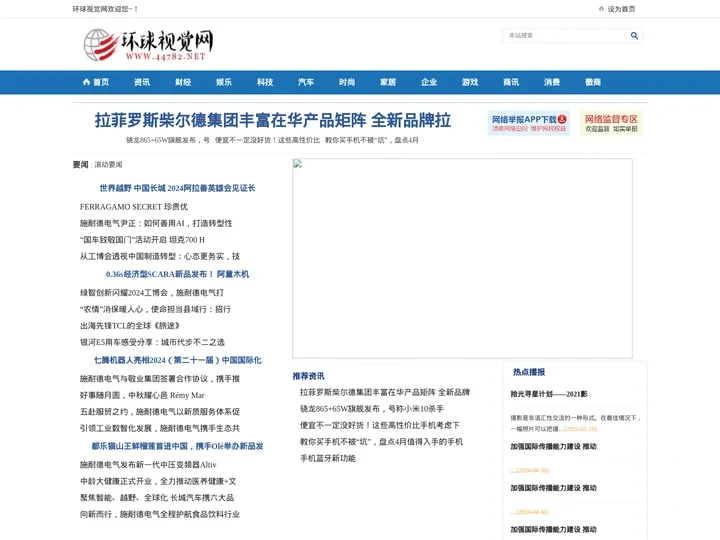Select the 要闻 tab
This screenshot has height=540, width=720.
(80, 164)
